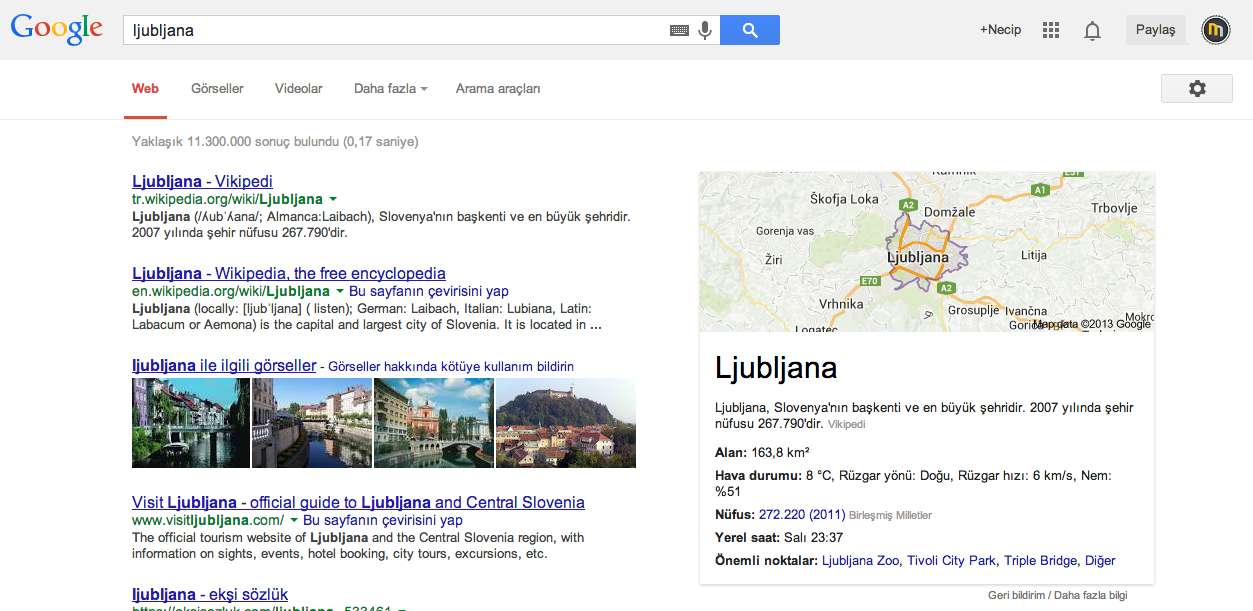Click the Önemli noktalar label
The image size is (1253, 611).
click(766, 561)
